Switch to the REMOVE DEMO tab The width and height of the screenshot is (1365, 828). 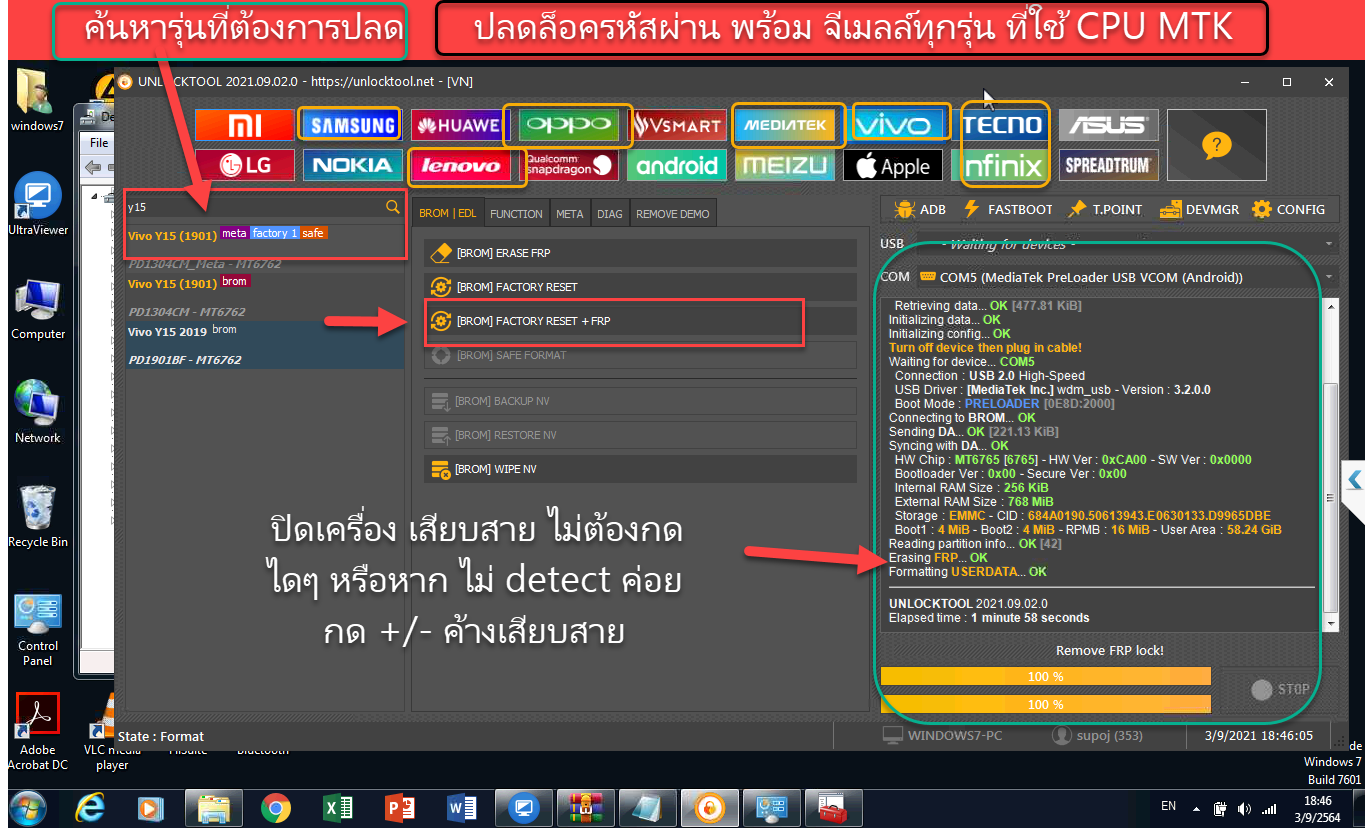[672, 213]
